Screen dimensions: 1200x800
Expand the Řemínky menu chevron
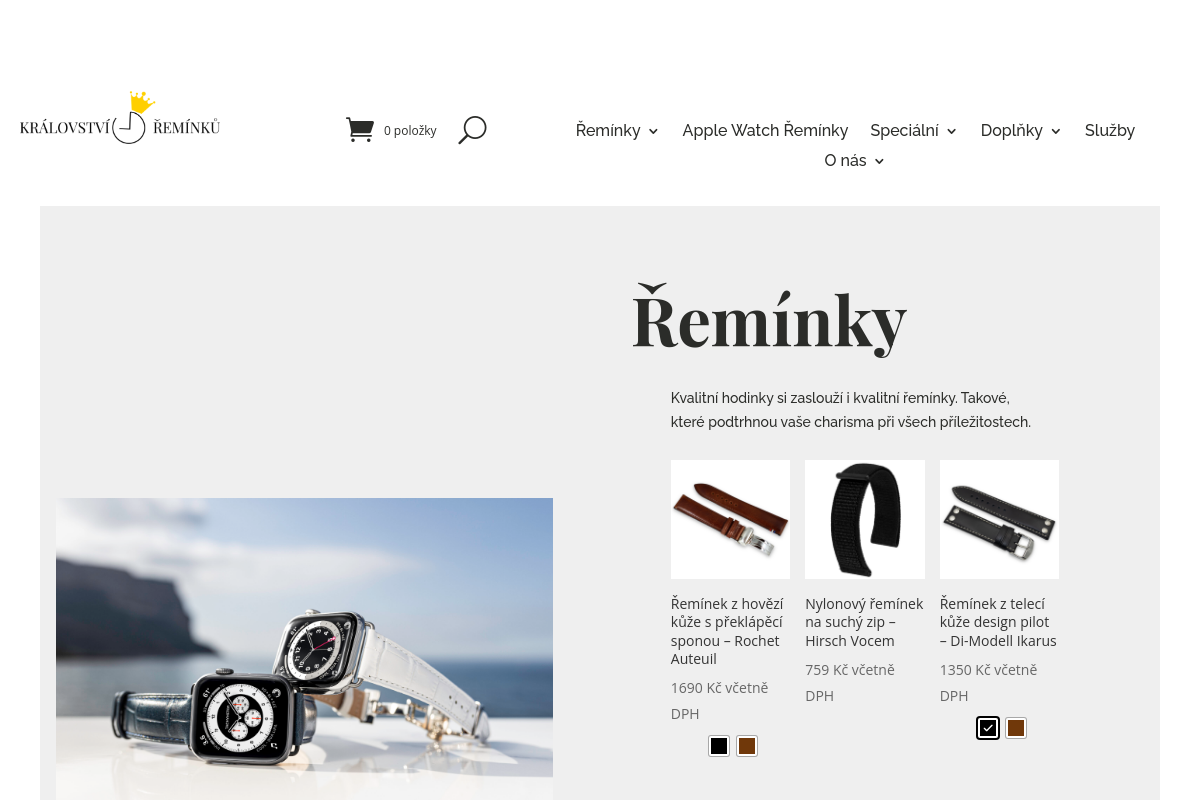(653, 131)
